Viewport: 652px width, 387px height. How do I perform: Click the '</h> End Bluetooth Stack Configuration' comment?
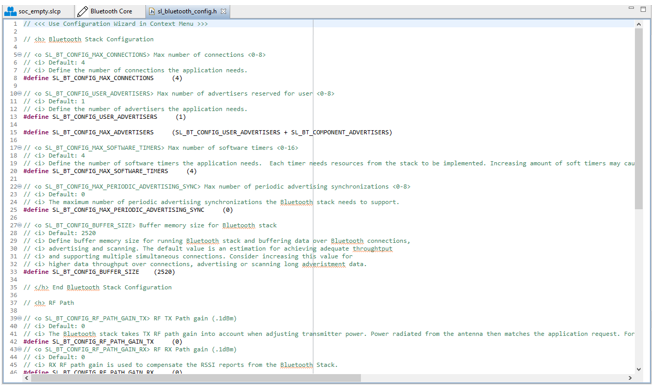[x=97, y=288]
